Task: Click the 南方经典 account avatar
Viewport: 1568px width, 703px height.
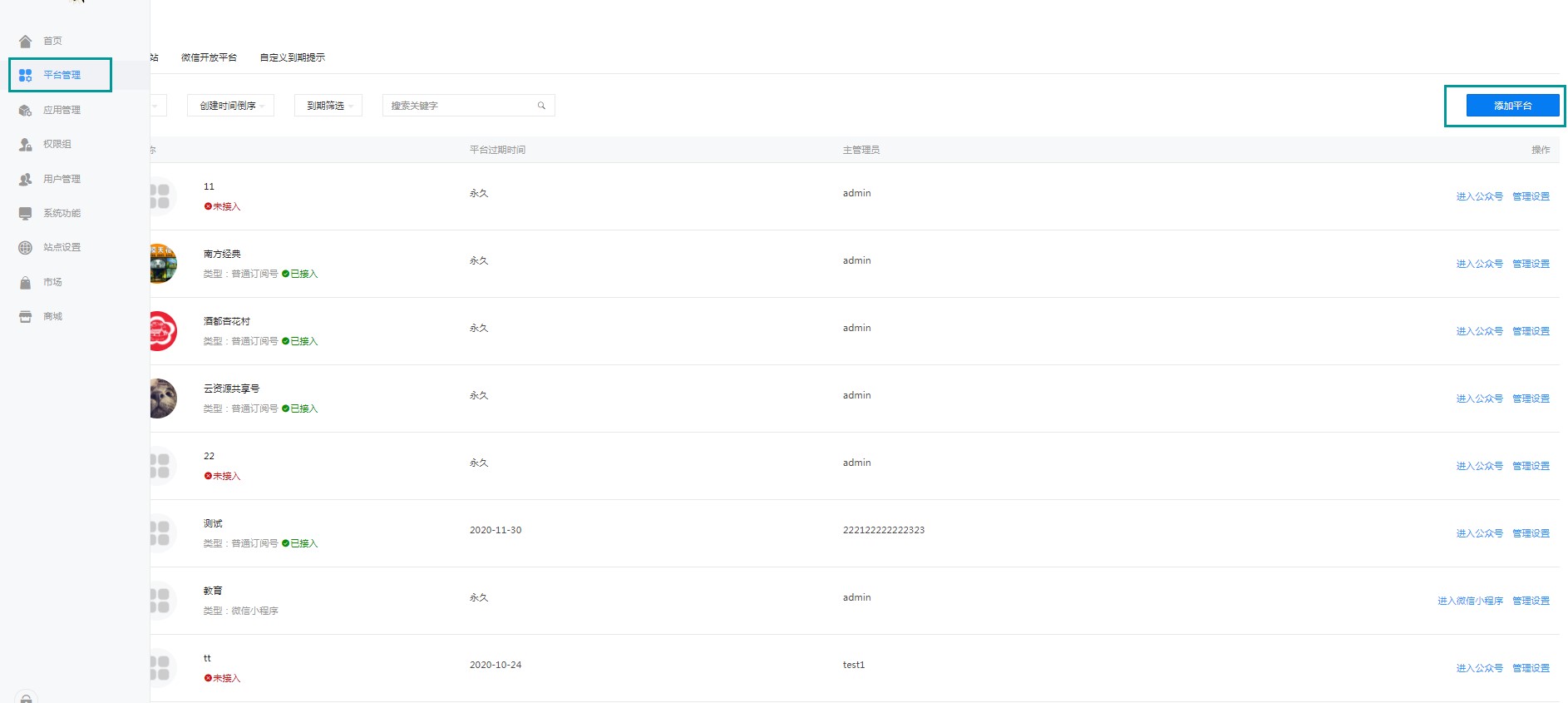Action: [163, 264]
